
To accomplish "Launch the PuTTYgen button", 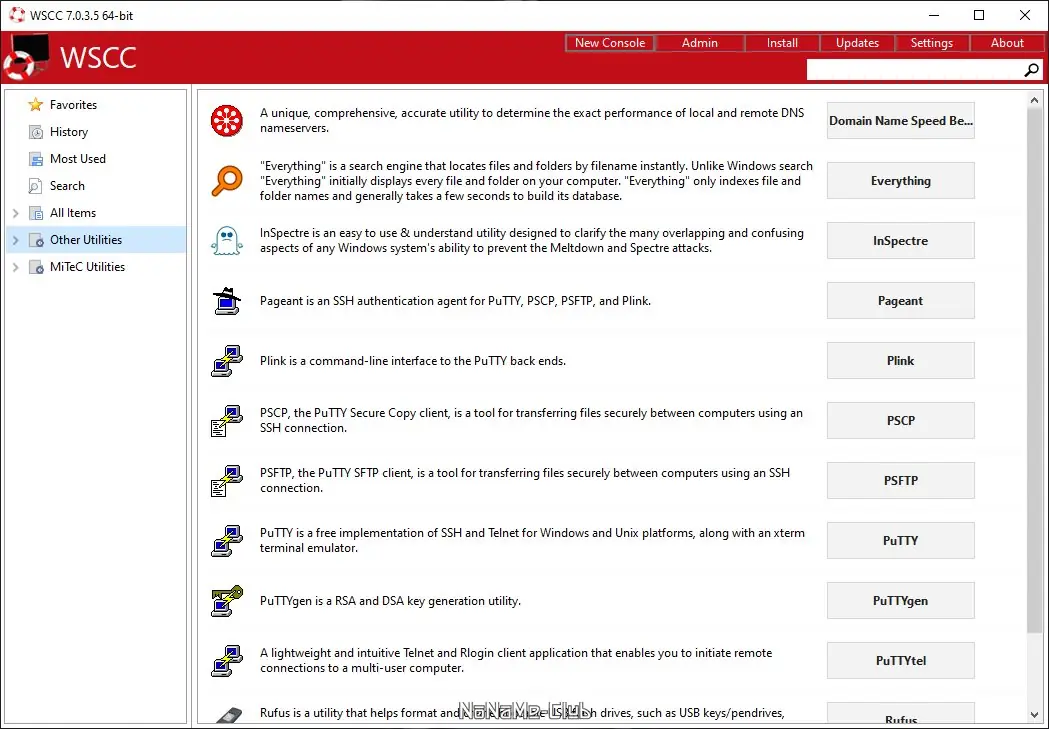I will tap(900, 601).
